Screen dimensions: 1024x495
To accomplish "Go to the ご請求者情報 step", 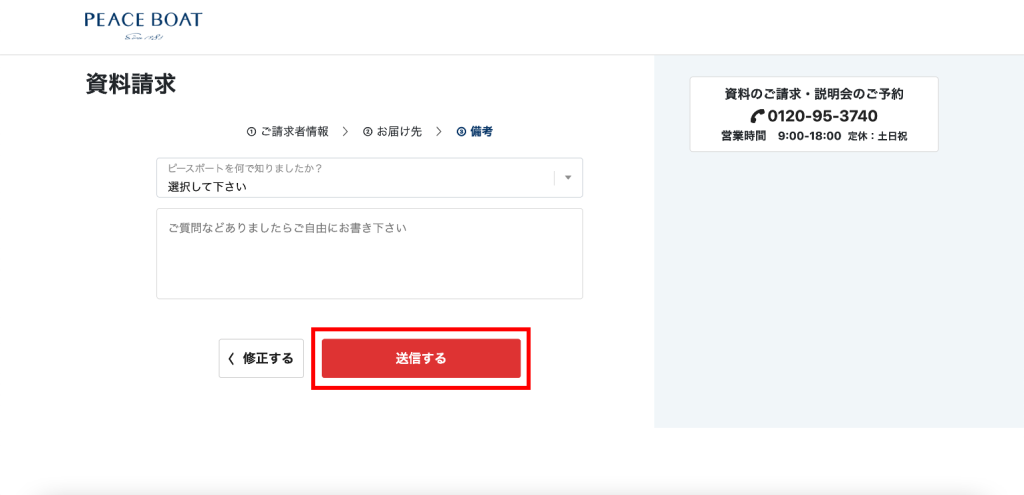I will [294, 132].
